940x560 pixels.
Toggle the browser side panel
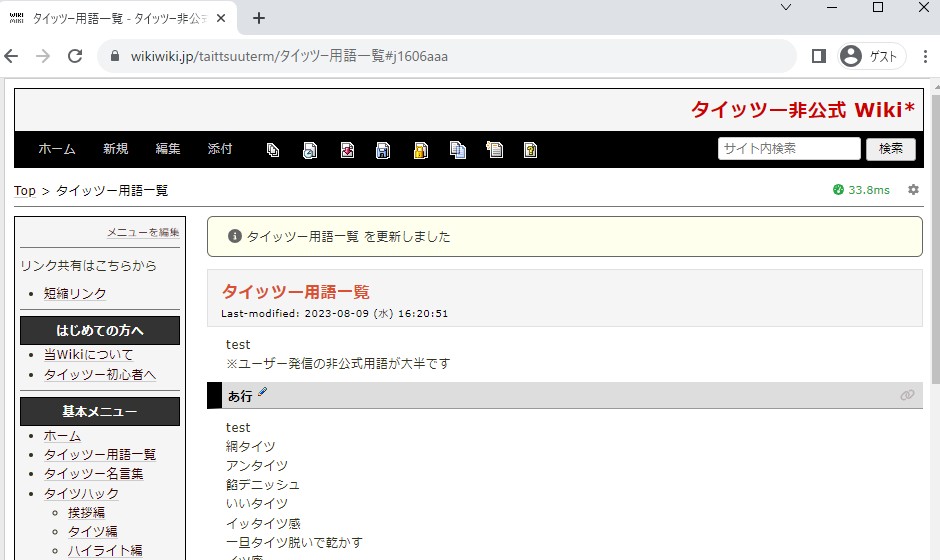click(x=818, y=57)
